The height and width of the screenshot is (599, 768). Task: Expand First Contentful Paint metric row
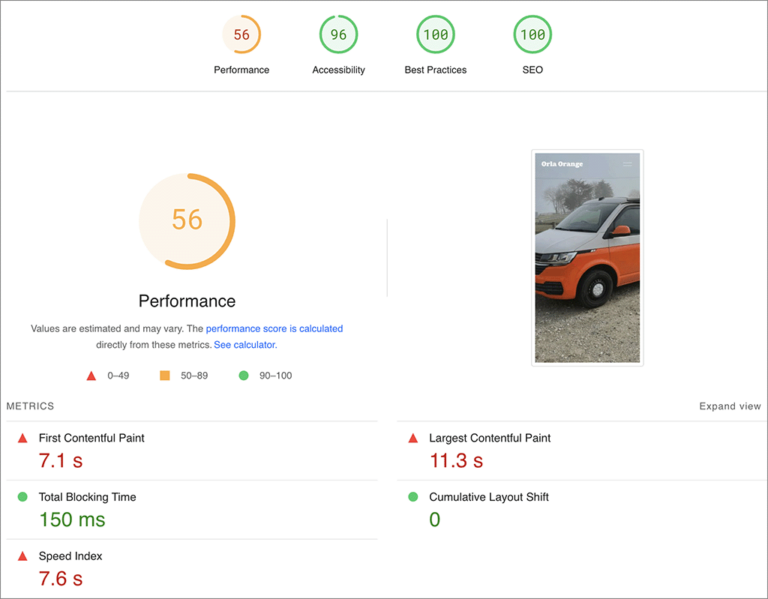click(x=192, y=451)
